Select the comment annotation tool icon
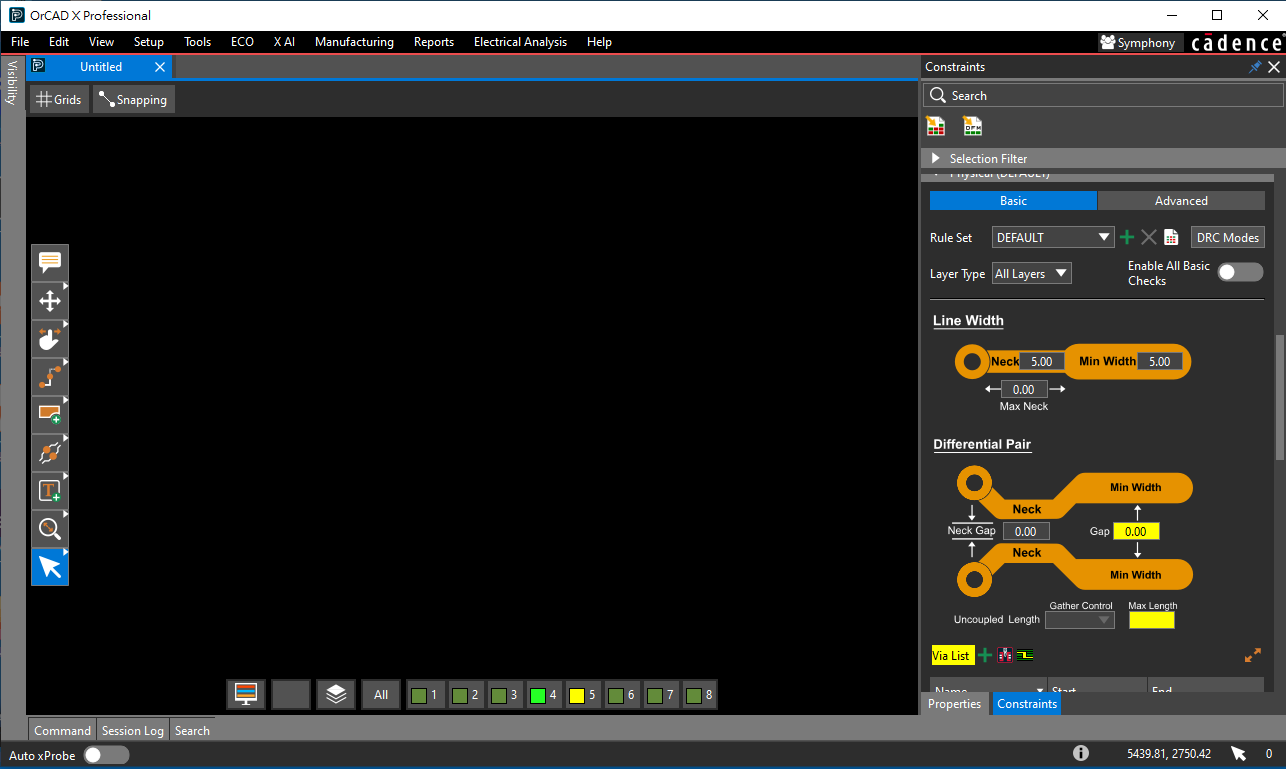This screenshot has height=769, width=1286. (x=50, y=263)
